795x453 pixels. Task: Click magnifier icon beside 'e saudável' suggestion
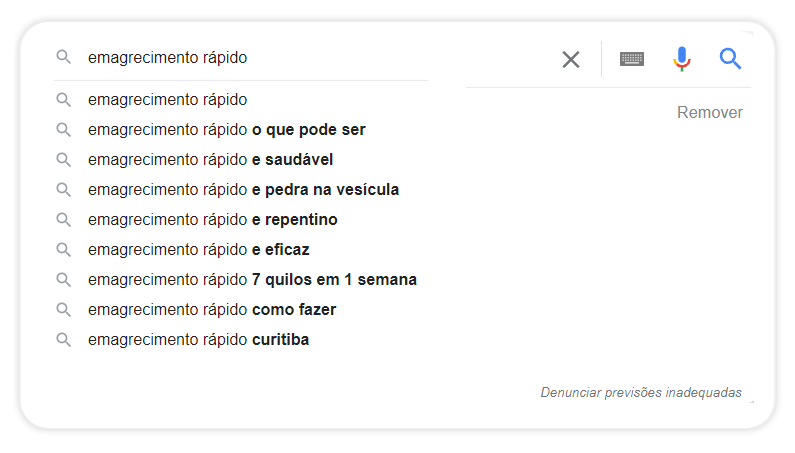tap(63, 160)
